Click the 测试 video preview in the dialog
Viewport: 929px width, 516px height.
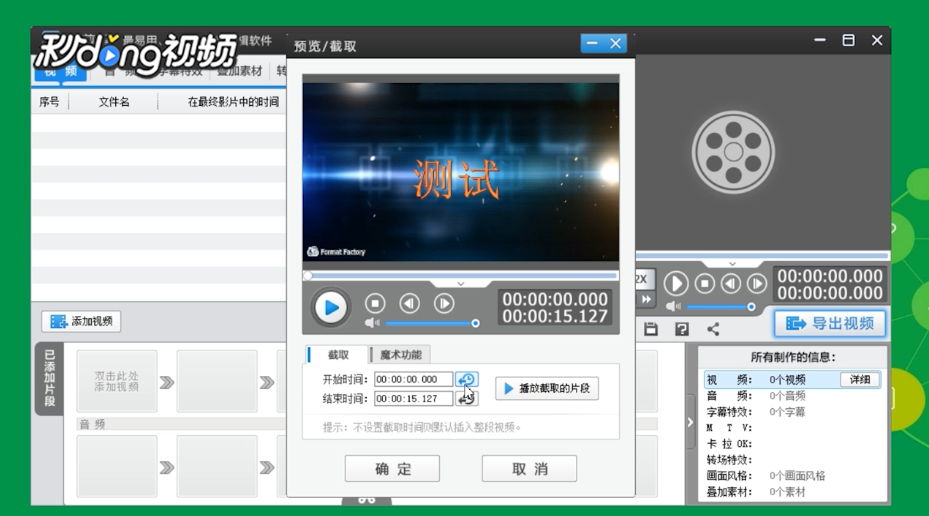click(x=461, y=172)
